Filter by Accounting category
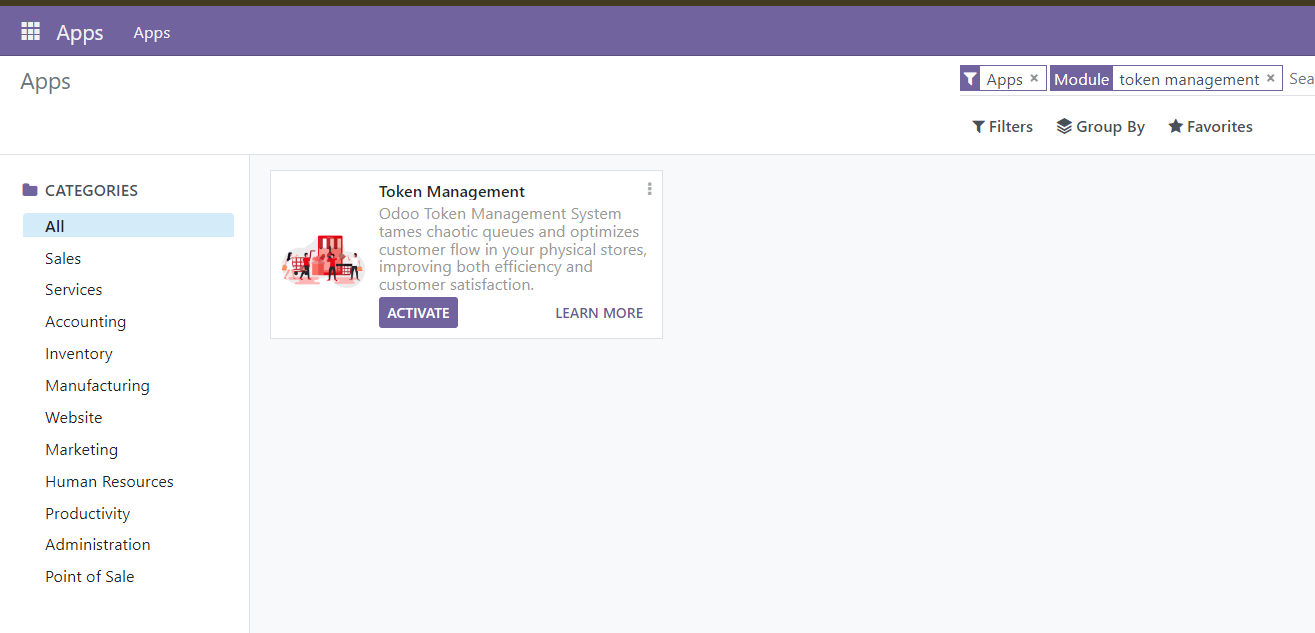This screenshot has height=633, width=1315. [x=85, y=322]
